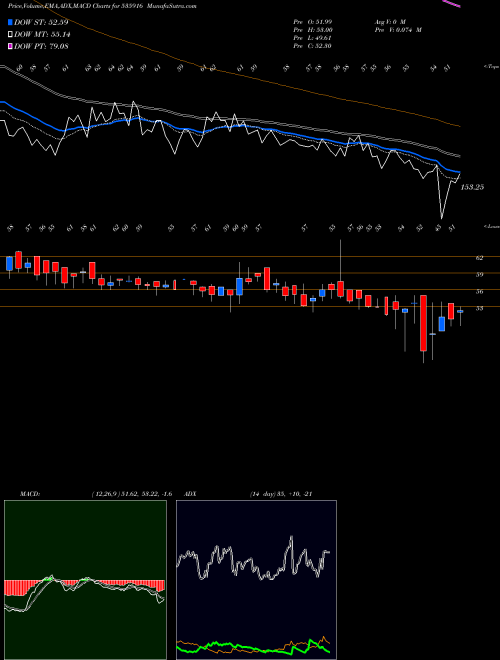Click the Pre H: 53.00 value
The width and height of the screenshot is (500, 660).
[x=313, y=30]
